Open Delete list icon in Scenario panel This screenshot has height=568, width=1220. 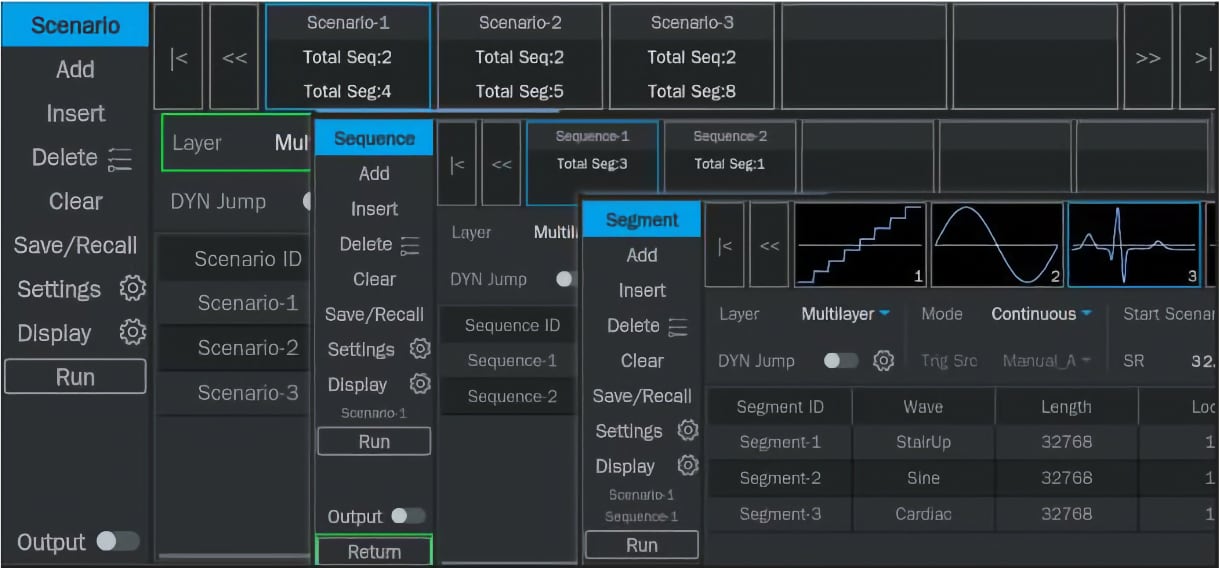(x=121, y=158)
